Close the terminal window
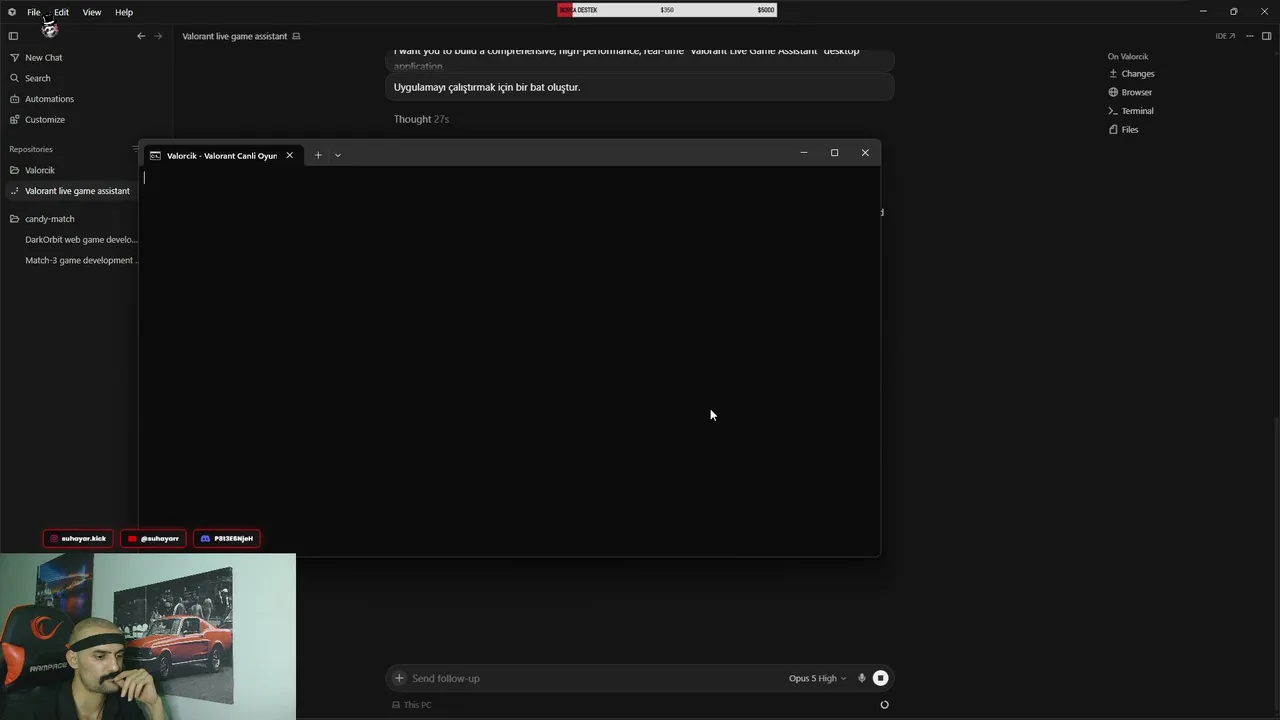The image size is (1280, 720). (865, 153)
